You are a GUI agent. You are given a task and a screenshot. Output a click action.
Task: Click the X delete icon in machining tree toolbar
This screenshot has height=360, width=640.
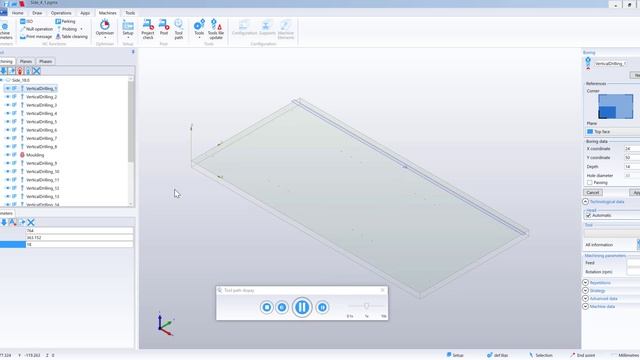(x=36, y=71)
